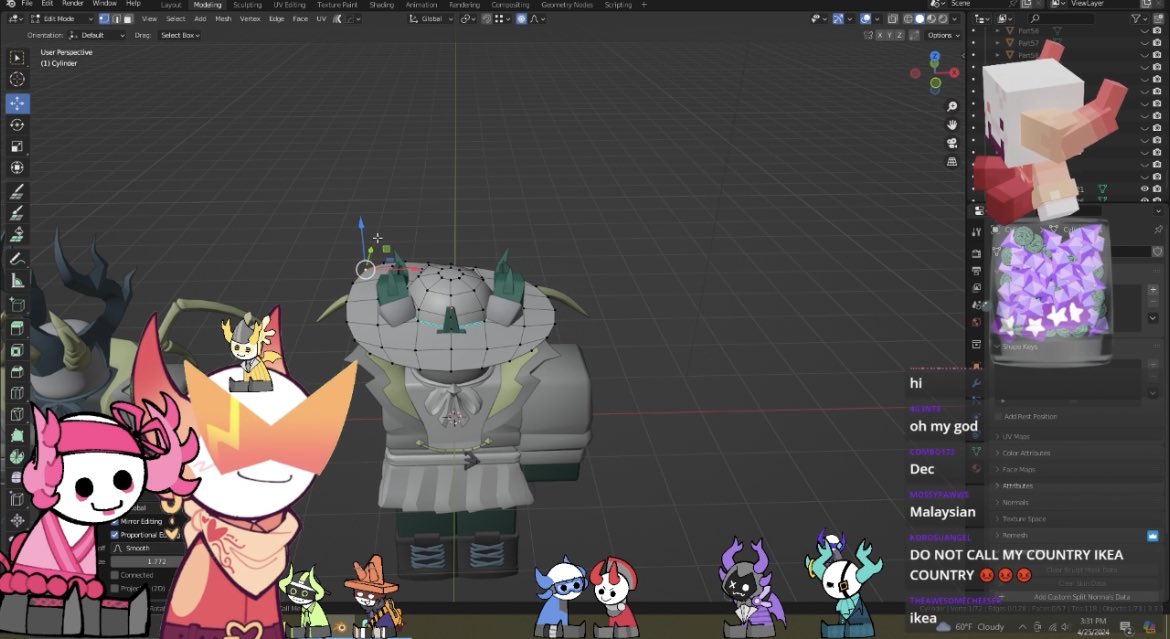The height and width of the screenshot is (639, 1170).
Task: Open the Render menu
Action: [x=72, y=4]
